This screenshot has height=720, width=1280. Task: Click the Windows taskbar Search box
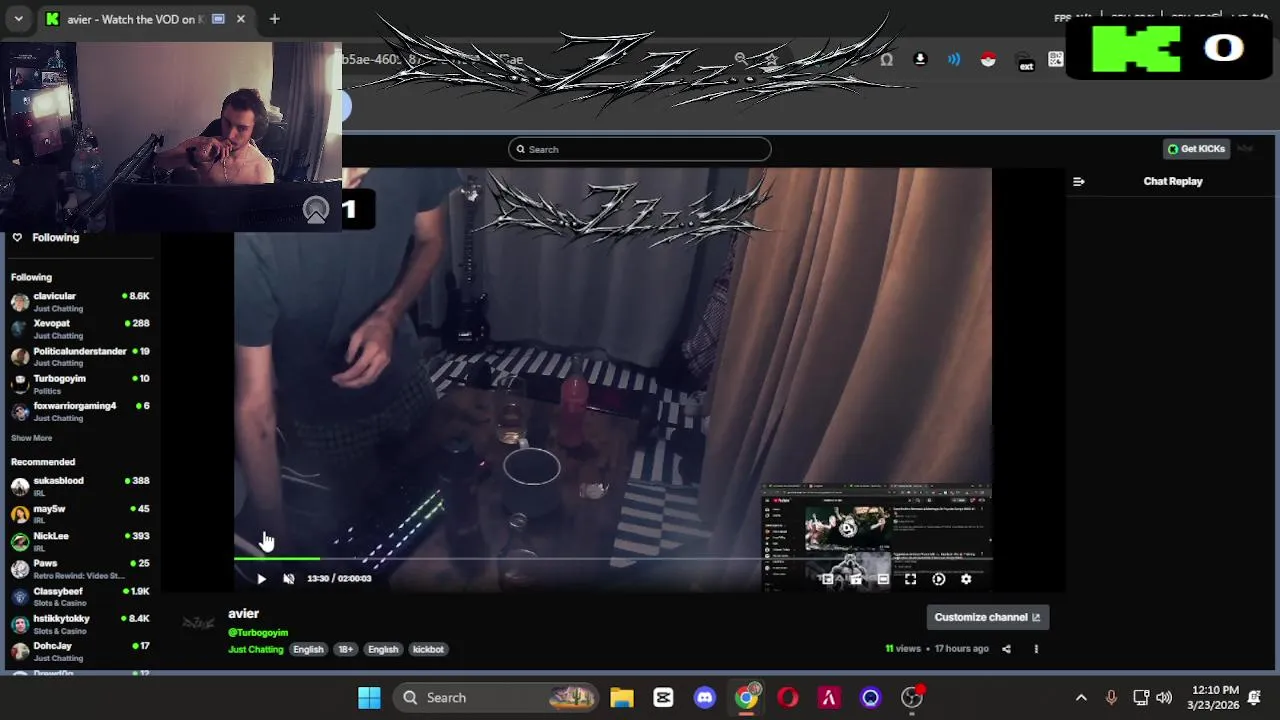494,698
